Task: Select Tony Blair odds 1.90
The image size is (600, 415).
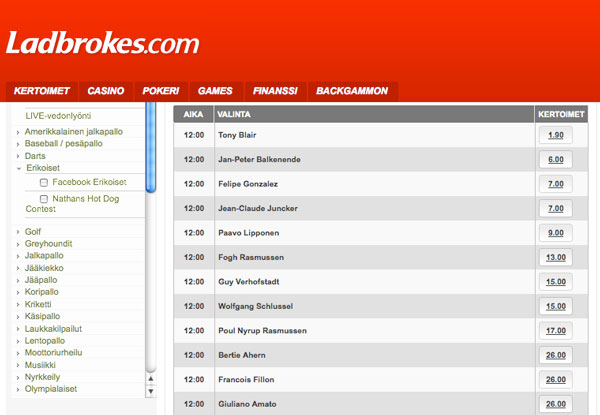Action: pos(556,135)
